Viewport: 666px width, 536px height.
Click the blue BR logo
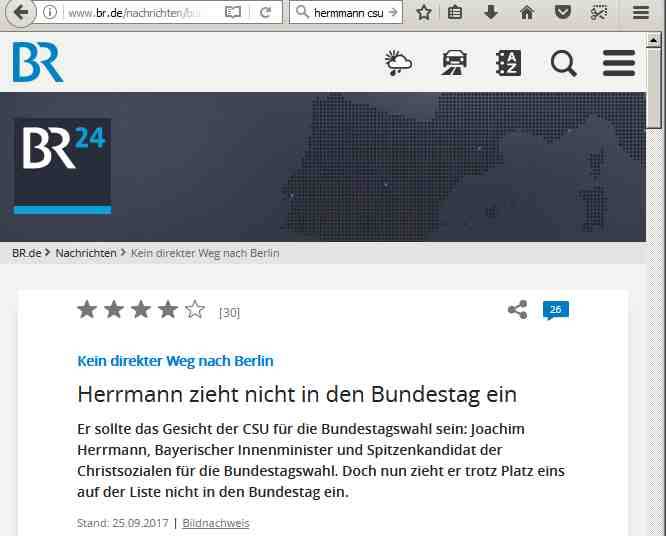38,62
